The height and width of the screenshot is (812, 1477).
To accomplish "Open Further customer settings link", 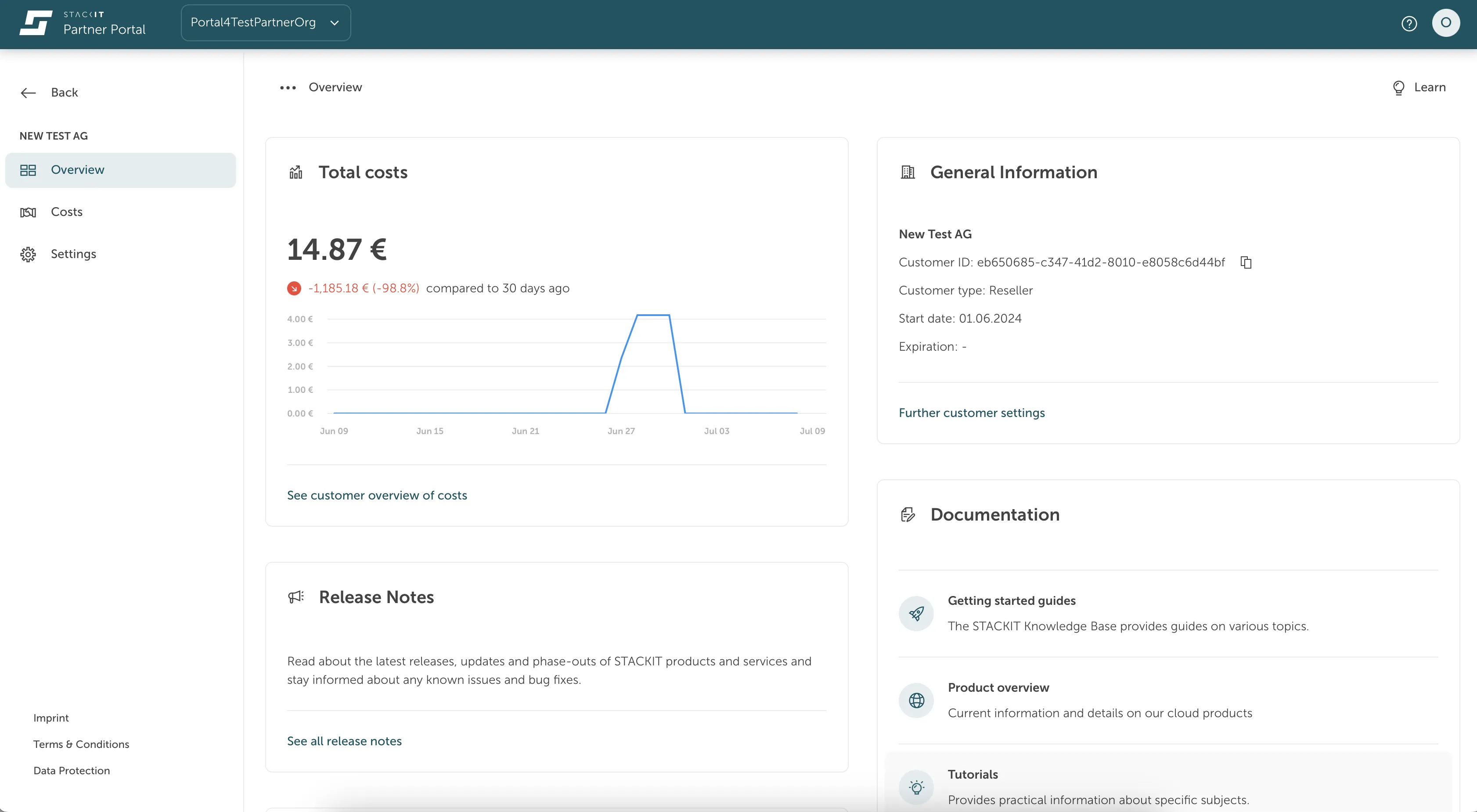I will pyautogui.click(x=971, y=413).
